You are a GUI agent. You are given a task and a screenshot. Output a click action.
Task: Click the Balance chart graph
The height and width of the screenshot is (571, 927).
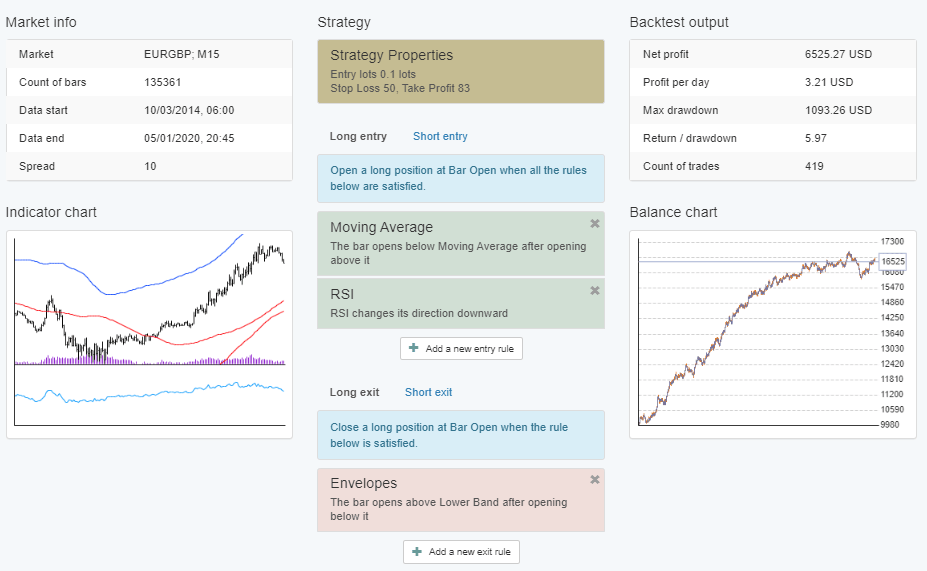758,334
